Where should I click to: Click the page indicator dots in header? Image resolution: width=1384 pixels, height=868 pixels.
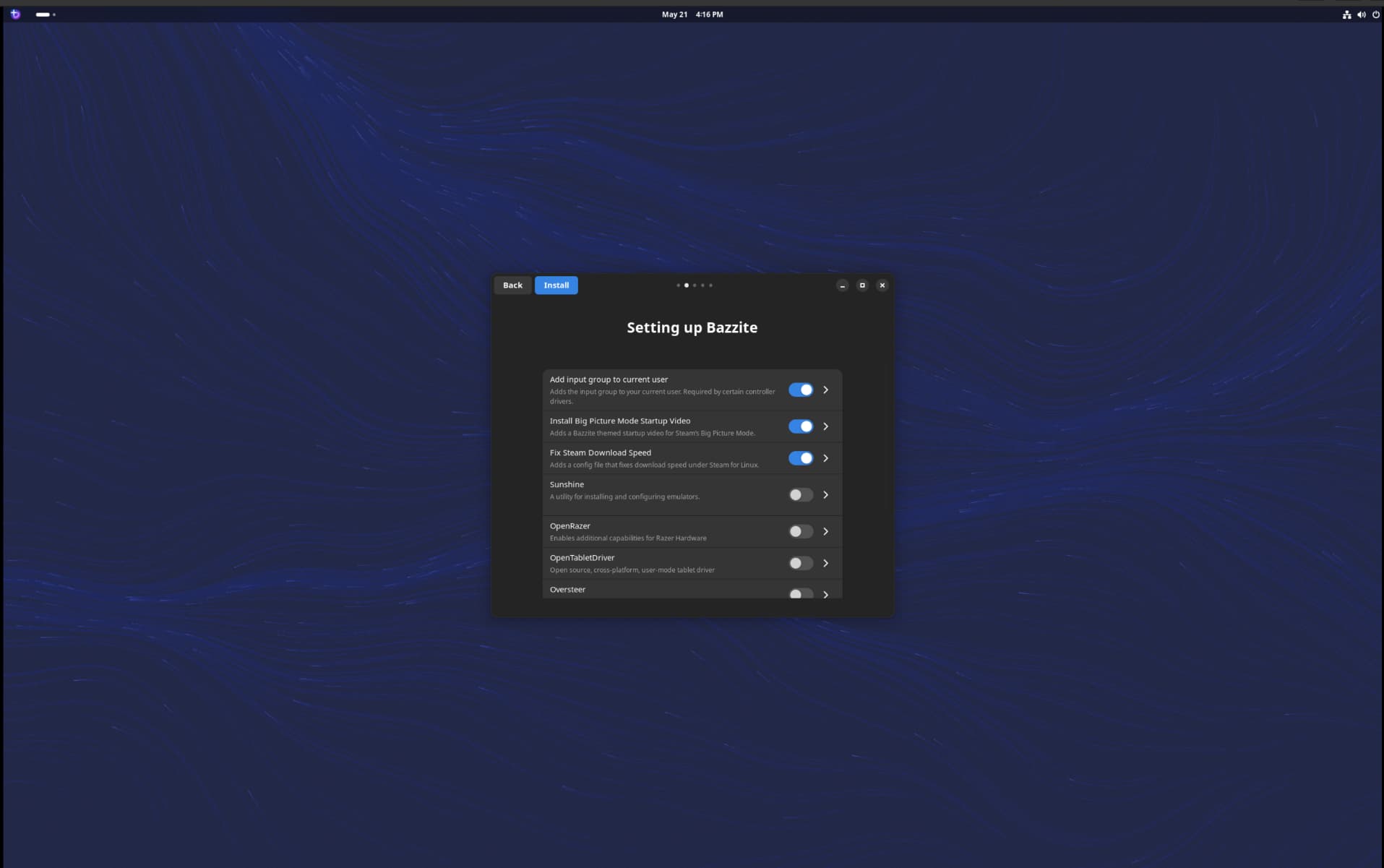694,285
